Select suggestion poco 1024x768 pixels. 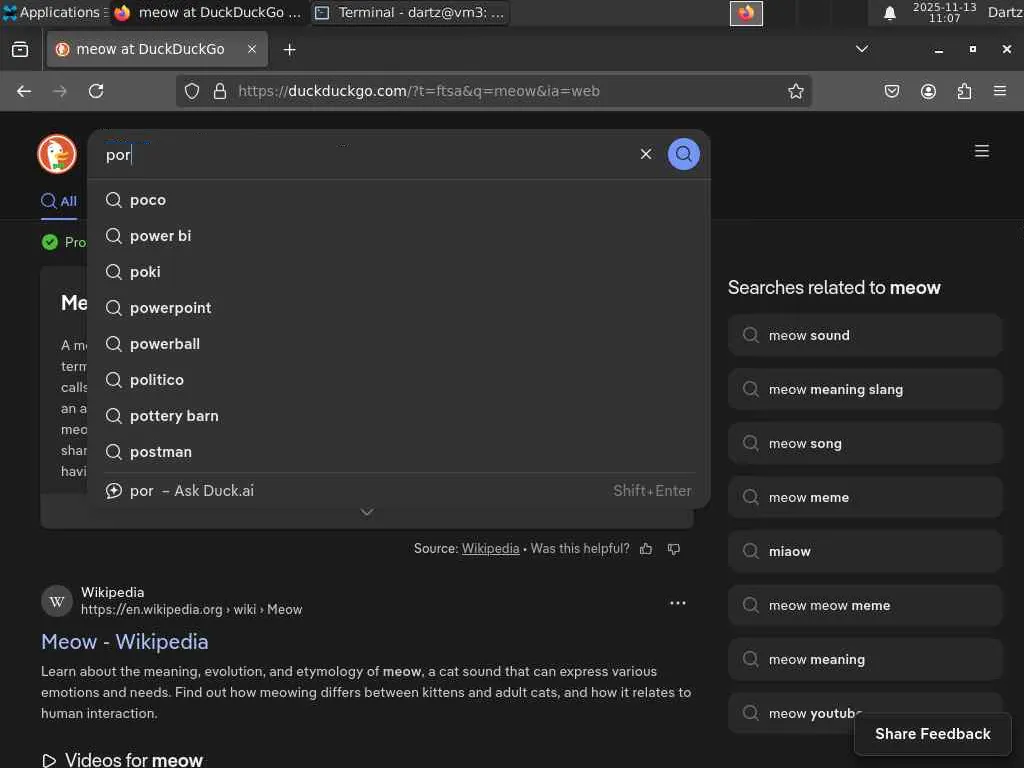398,200
